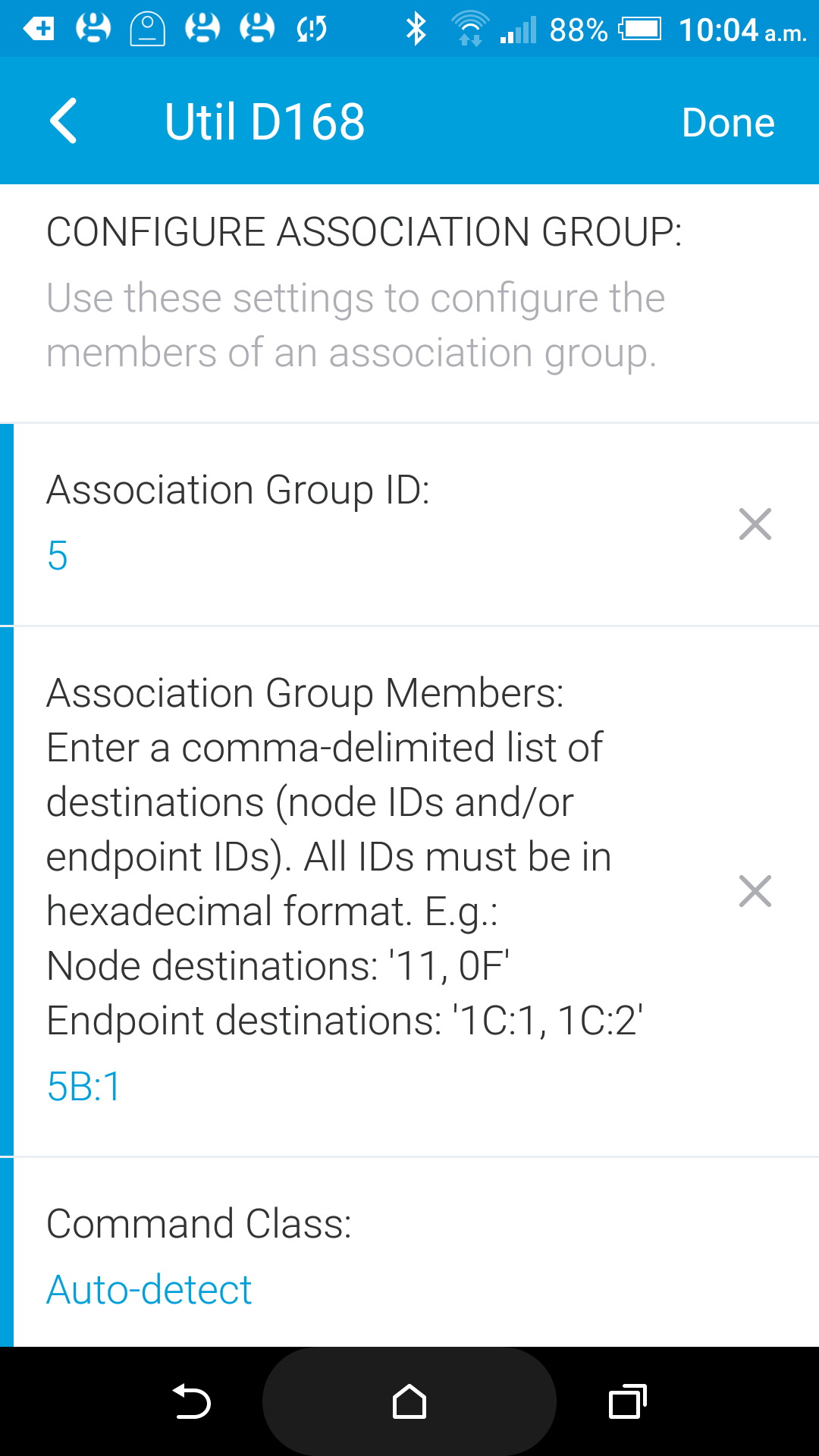Edit the group members value 5B:1
819x1456 pixels.
point(84,1087)
